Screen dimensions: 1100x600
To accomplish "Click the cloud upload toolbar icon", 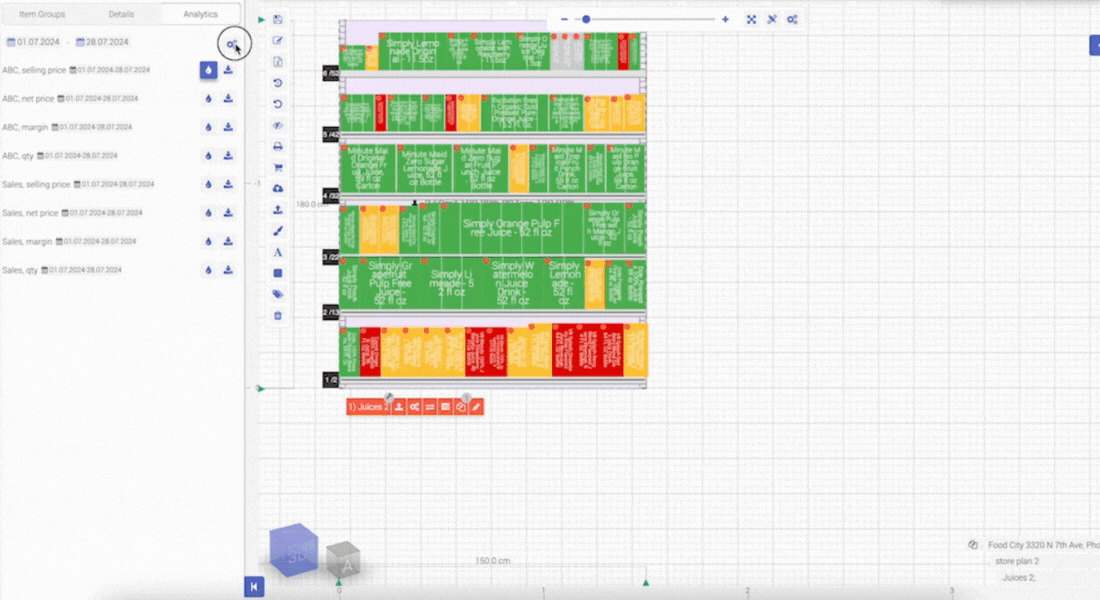I will click(x=278, y=189).
